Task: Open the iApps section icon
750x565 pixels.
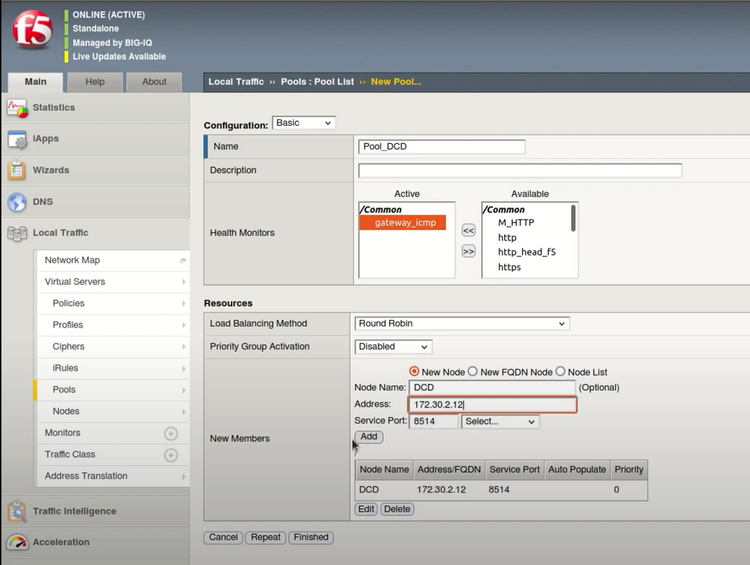Action: point(17,139)
